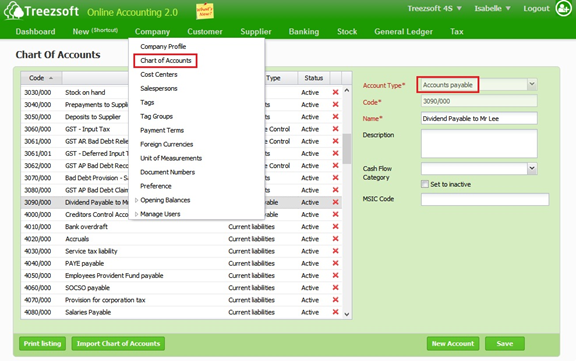This screenshot has height=361, width=576.
Task: Click Import Chart of Accounts button
Action: pos(118,344)
